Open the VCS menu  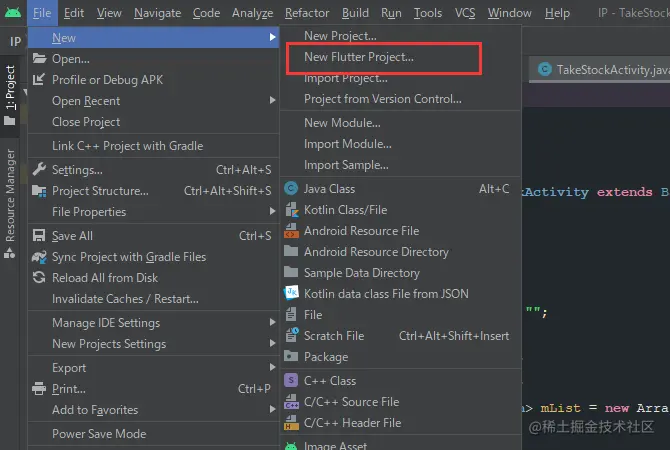click(465, 13)
